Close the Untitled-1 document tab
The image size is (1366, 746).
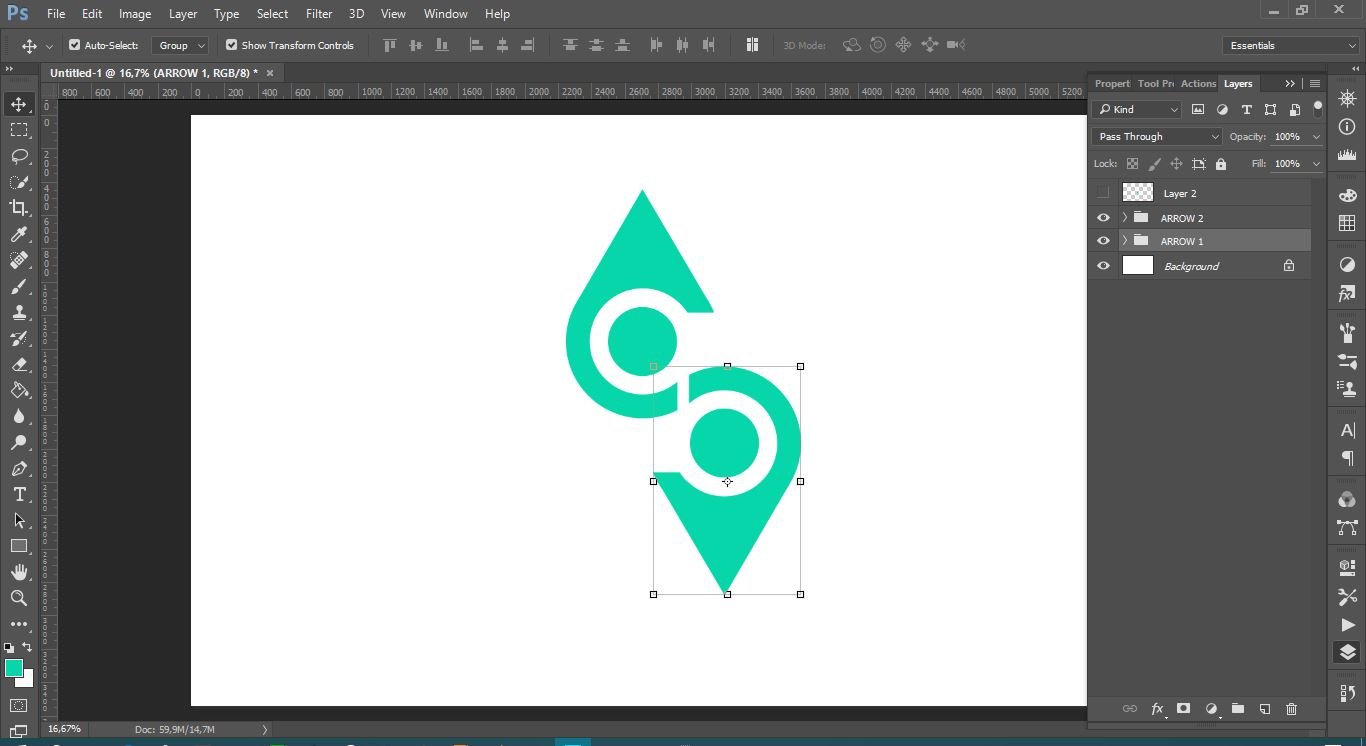click(x=270, y=73)
